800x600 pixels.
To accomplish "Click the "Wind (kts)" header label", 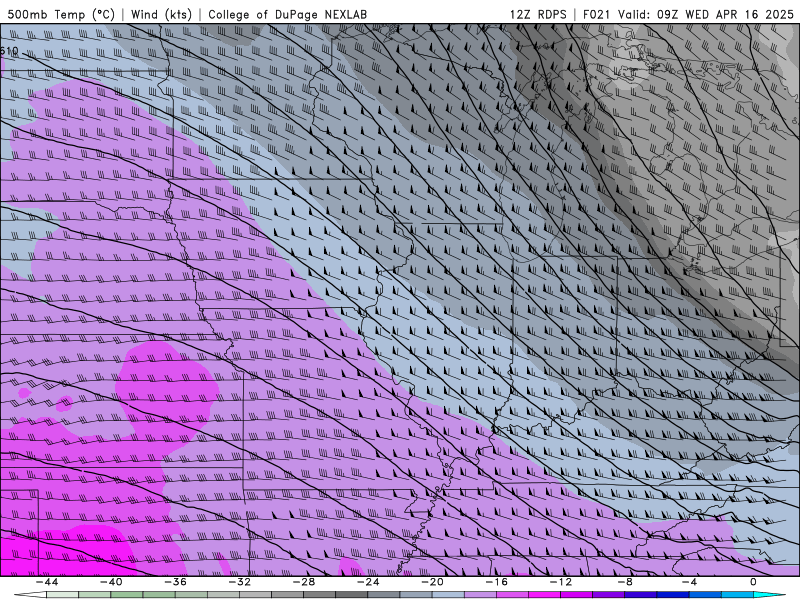I will pyautogui.click(x=161, y=14).
